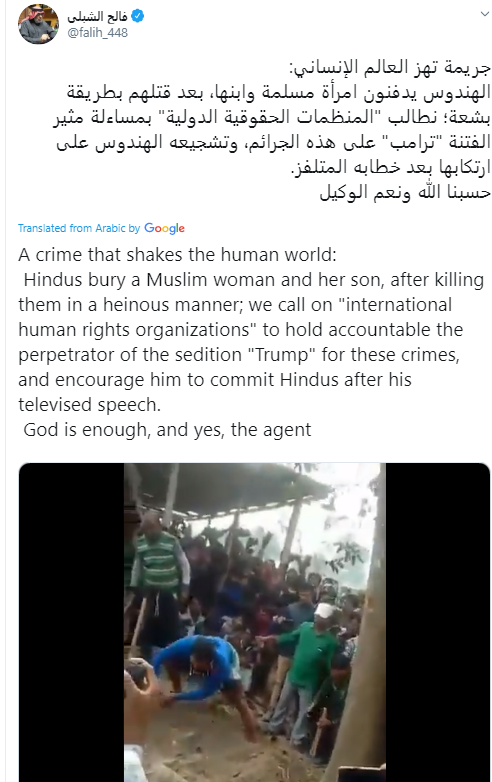This screenshot has width=492, height=782.
Task: Click the line "A crime that shakes the human world"
Action: [x=177, y=255]
